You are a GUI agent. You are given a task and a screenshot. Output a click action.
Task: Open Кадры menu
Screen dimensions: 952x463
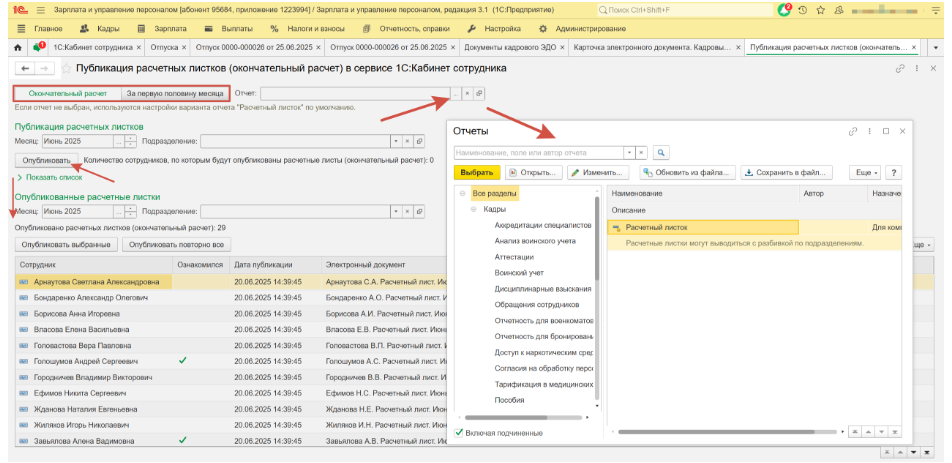[x=100, y=29]
